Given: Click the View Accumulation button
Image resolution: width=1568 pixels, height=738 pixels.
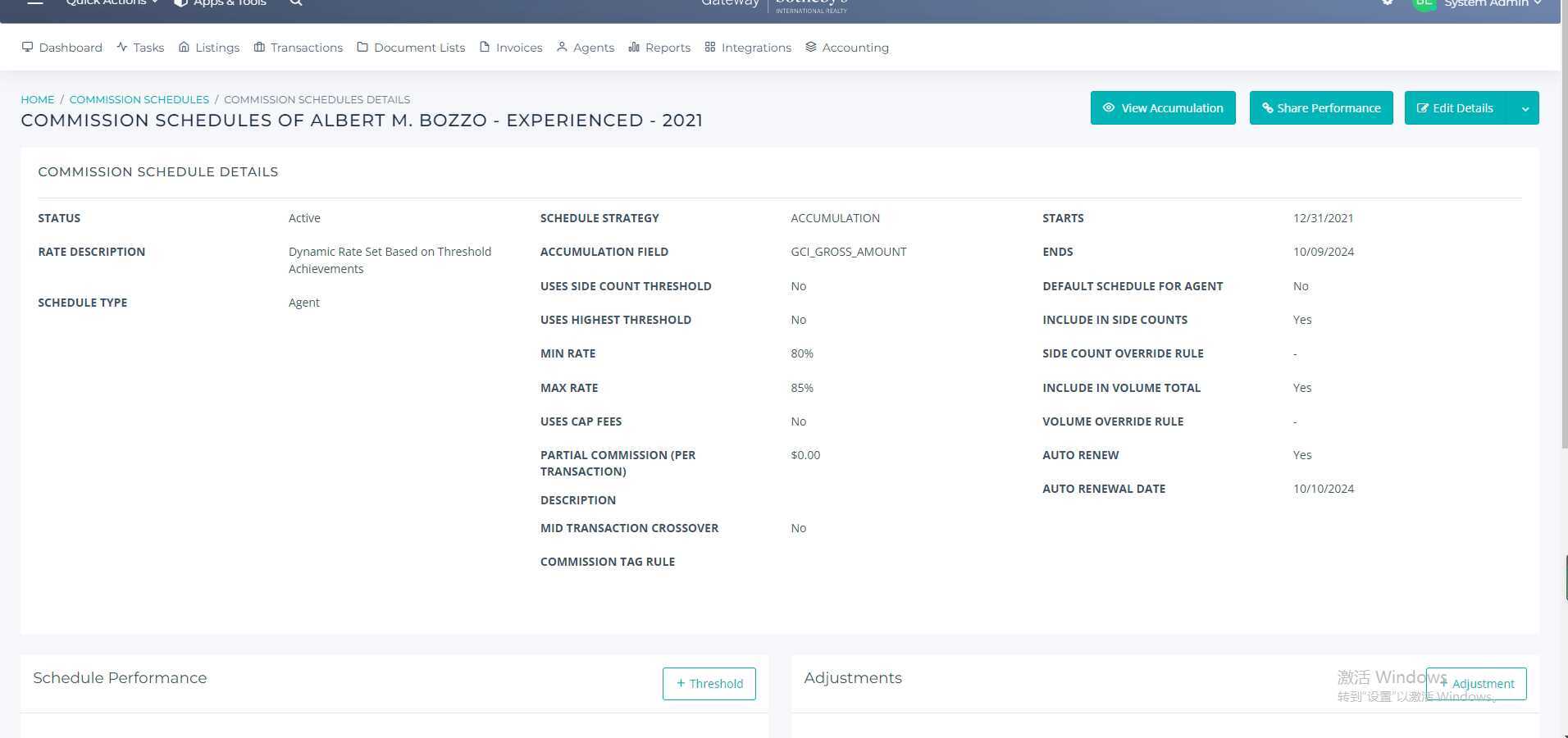Looking at the screenshot, I should click(x=1162, y=108).
